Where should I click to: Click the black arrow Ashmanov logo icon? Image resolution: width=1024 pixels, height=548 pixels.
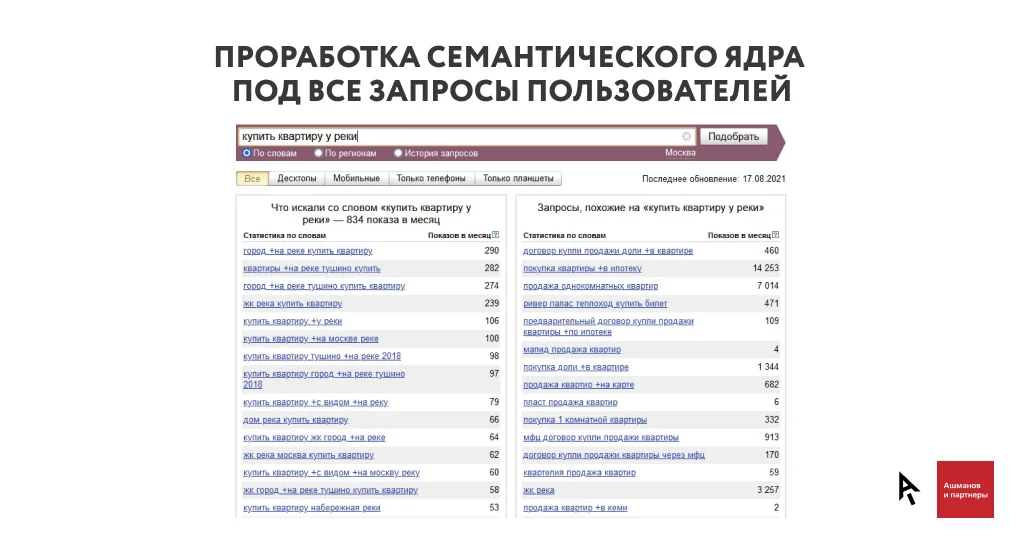908,489
